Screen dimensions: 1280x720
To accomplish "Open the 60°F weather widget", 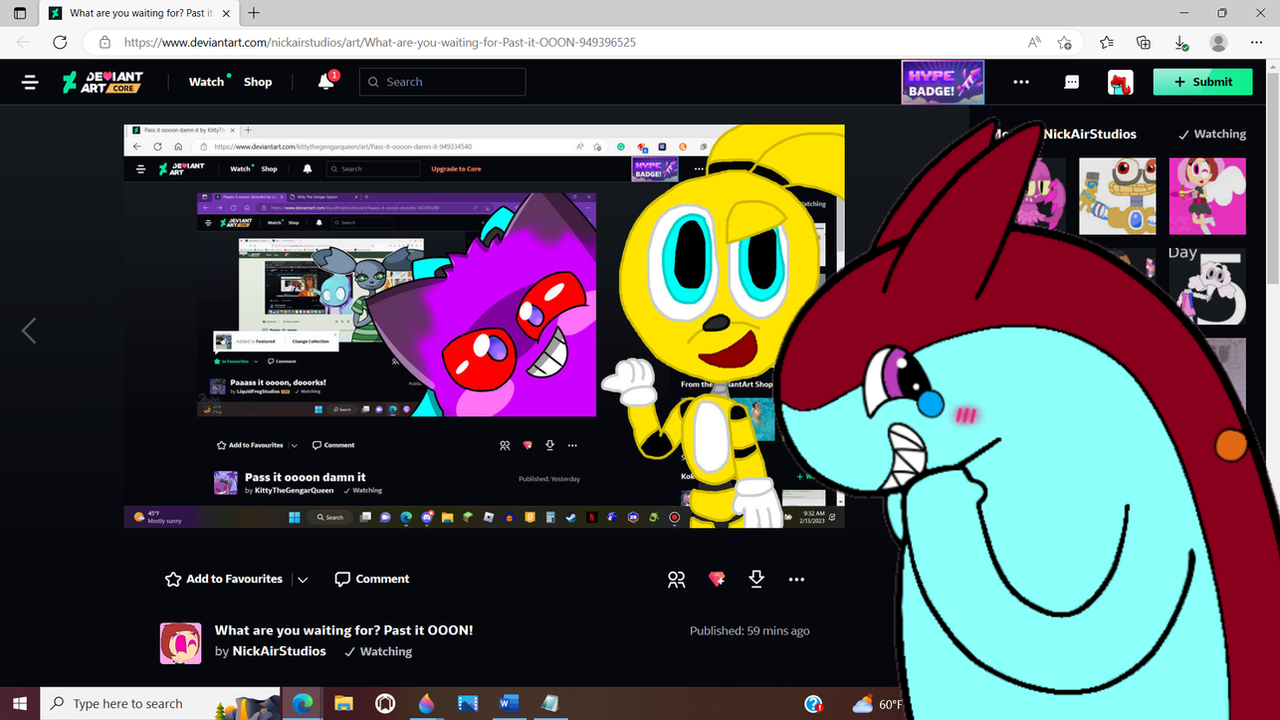I will click(878, 704).
